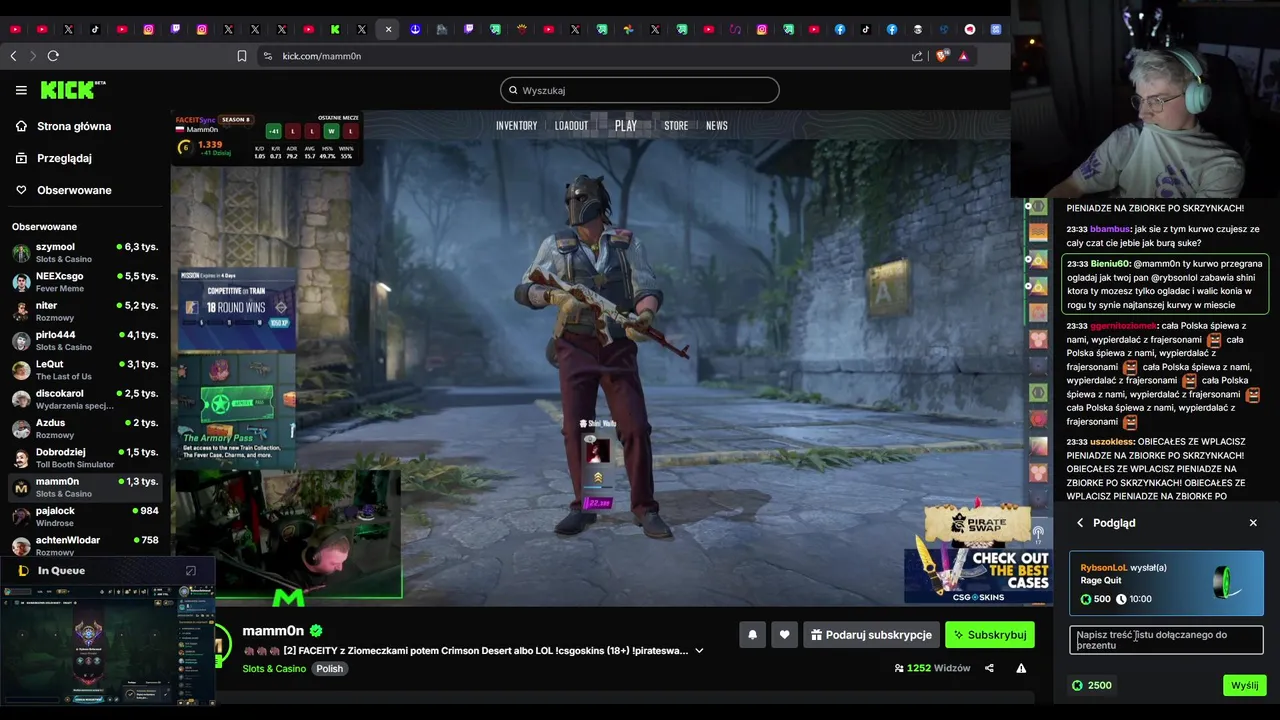Click the Subskrybuj button
Image resolution: width=1280 pixels, height=720 pixels.
(x=990, y=634)
